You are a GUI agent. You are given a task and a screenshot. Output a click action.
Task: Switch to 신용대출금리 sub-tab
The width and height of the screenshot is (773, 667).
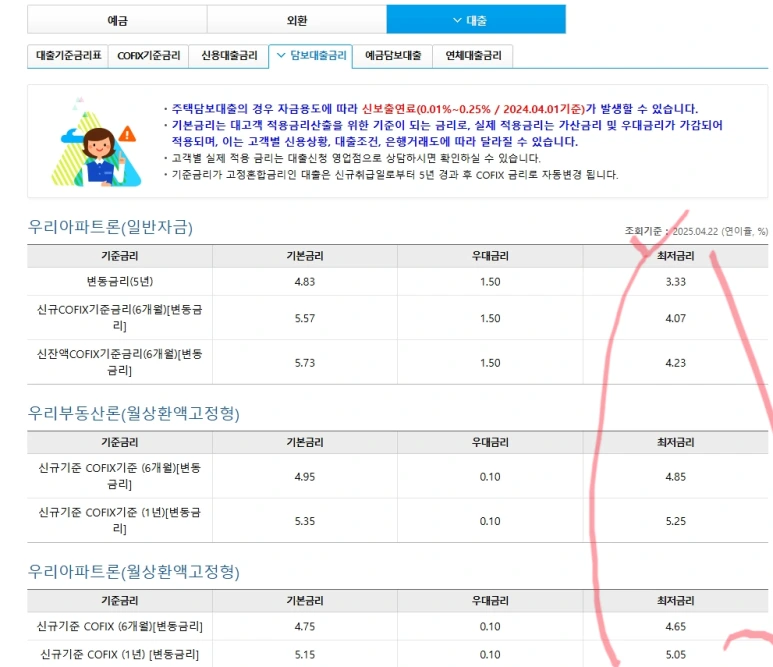[x=229, y=56]
